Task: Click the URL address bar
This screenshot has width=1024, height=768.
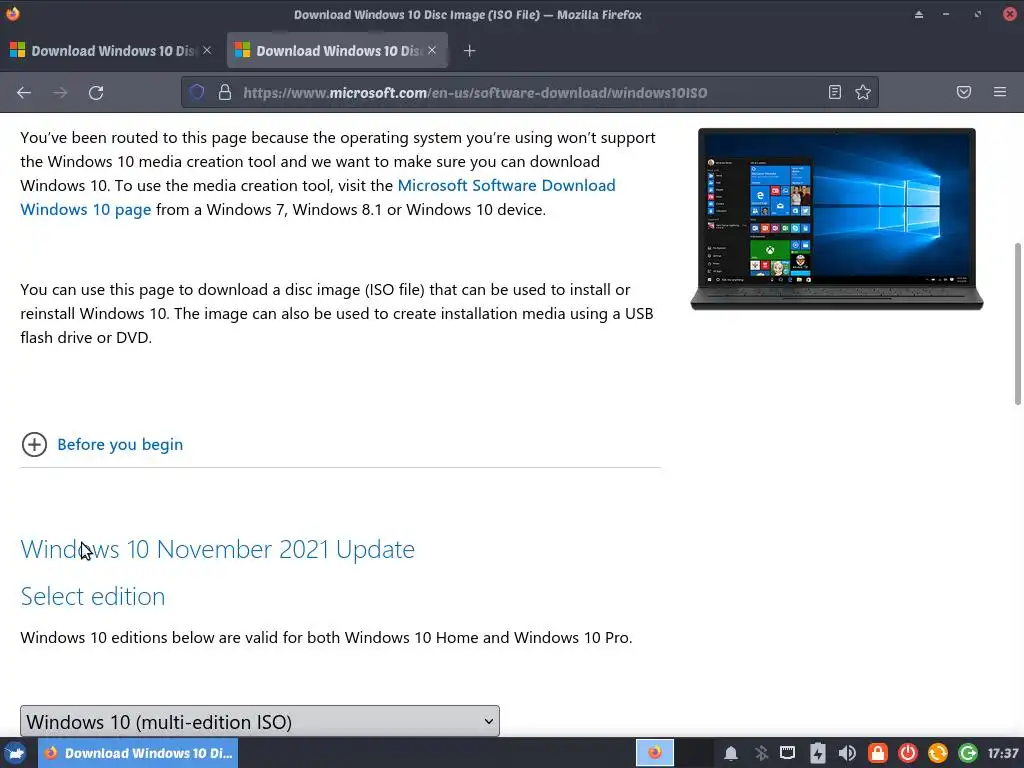Action: [529, 92]
